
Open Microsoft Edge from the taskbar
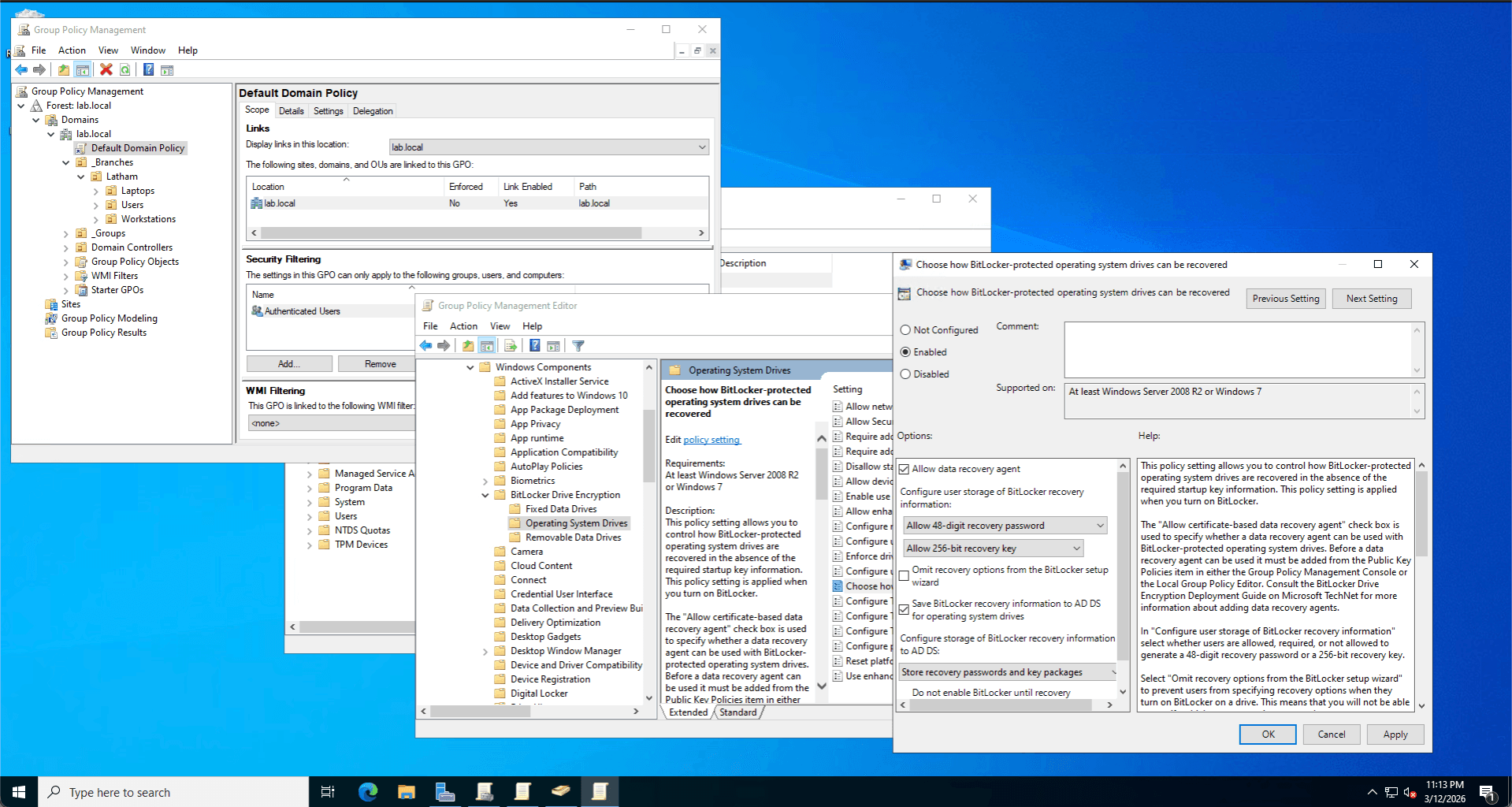click(x=368, y=791)
